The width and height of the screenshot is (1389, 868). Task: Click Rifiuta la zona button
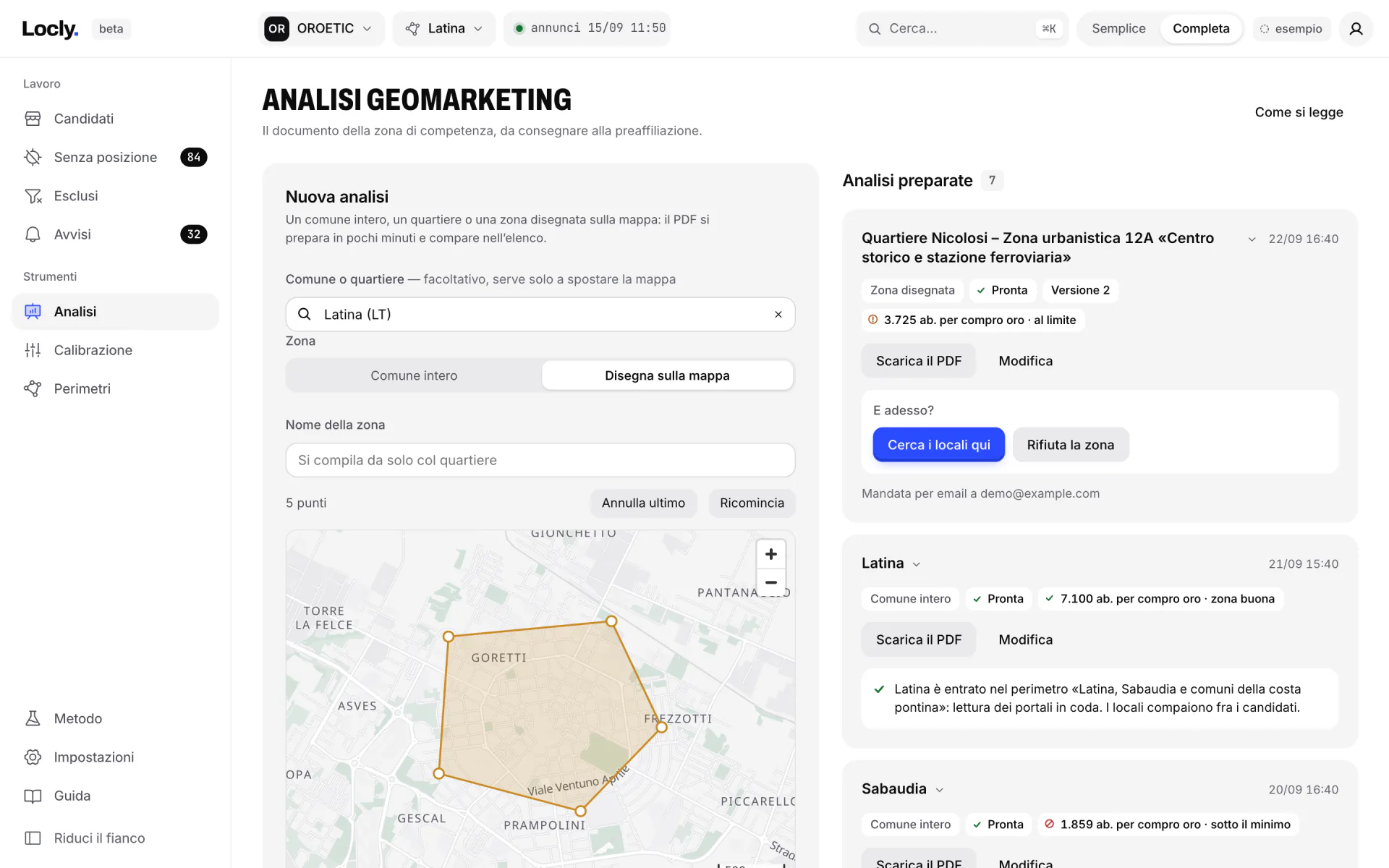1070,445
